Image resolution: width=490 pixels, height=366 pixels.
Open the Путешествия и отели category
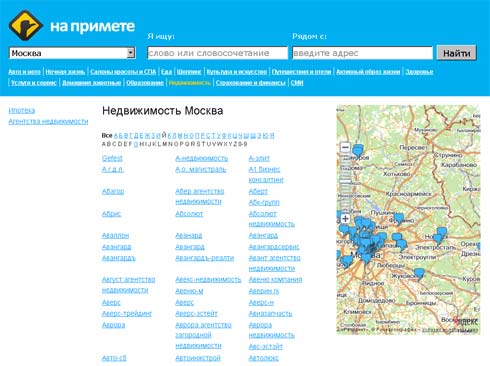tap(302, 72)
